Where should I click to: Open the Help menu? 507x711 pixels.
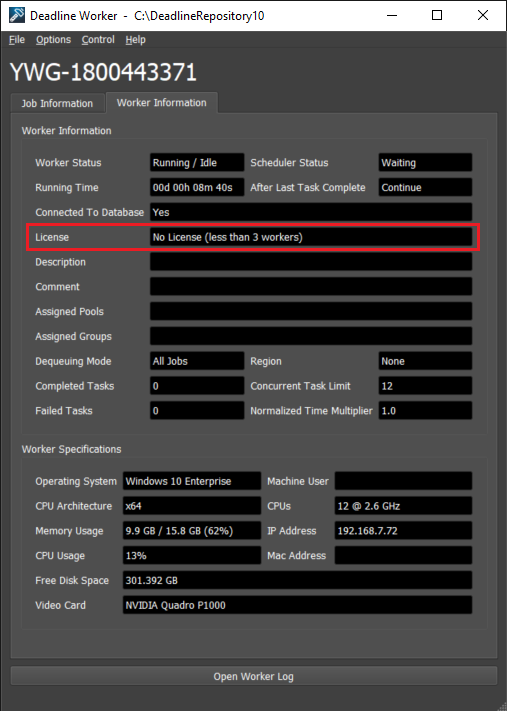[x=136, y=40]
